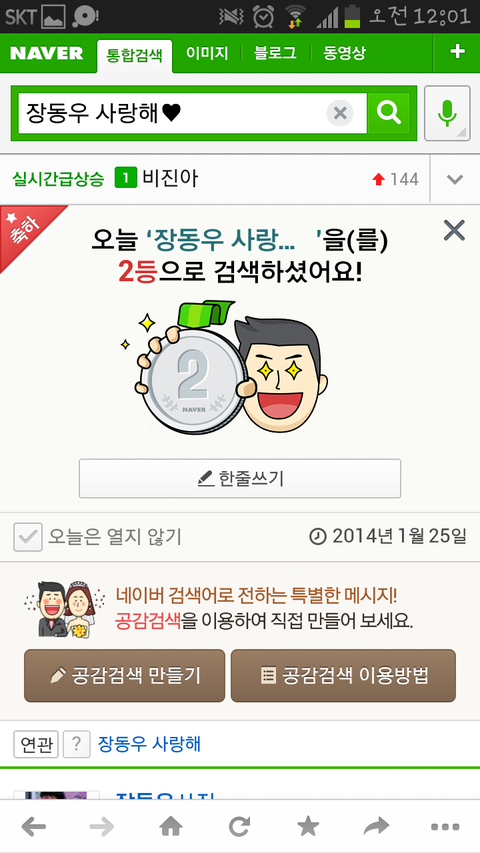The width and height of the screenshot is (480, 853).
Task: Check the 오늘은 열지 않기 checkbox
Action: 28,537
